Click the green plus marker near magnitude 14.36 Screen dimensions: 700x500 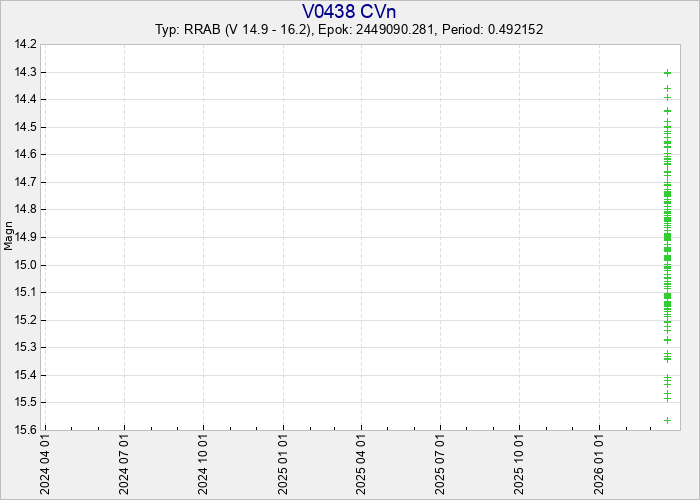point(667,89)
